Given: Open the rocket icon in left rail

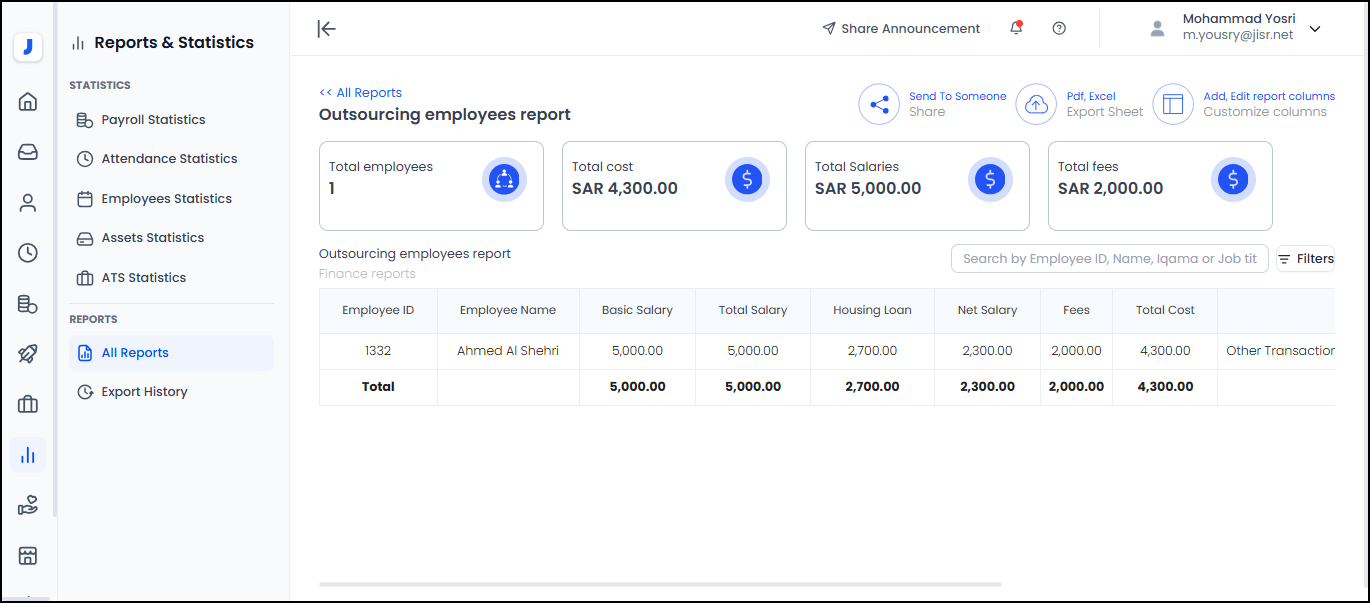Looking at the screenshot, I should (x=28, y=354).
